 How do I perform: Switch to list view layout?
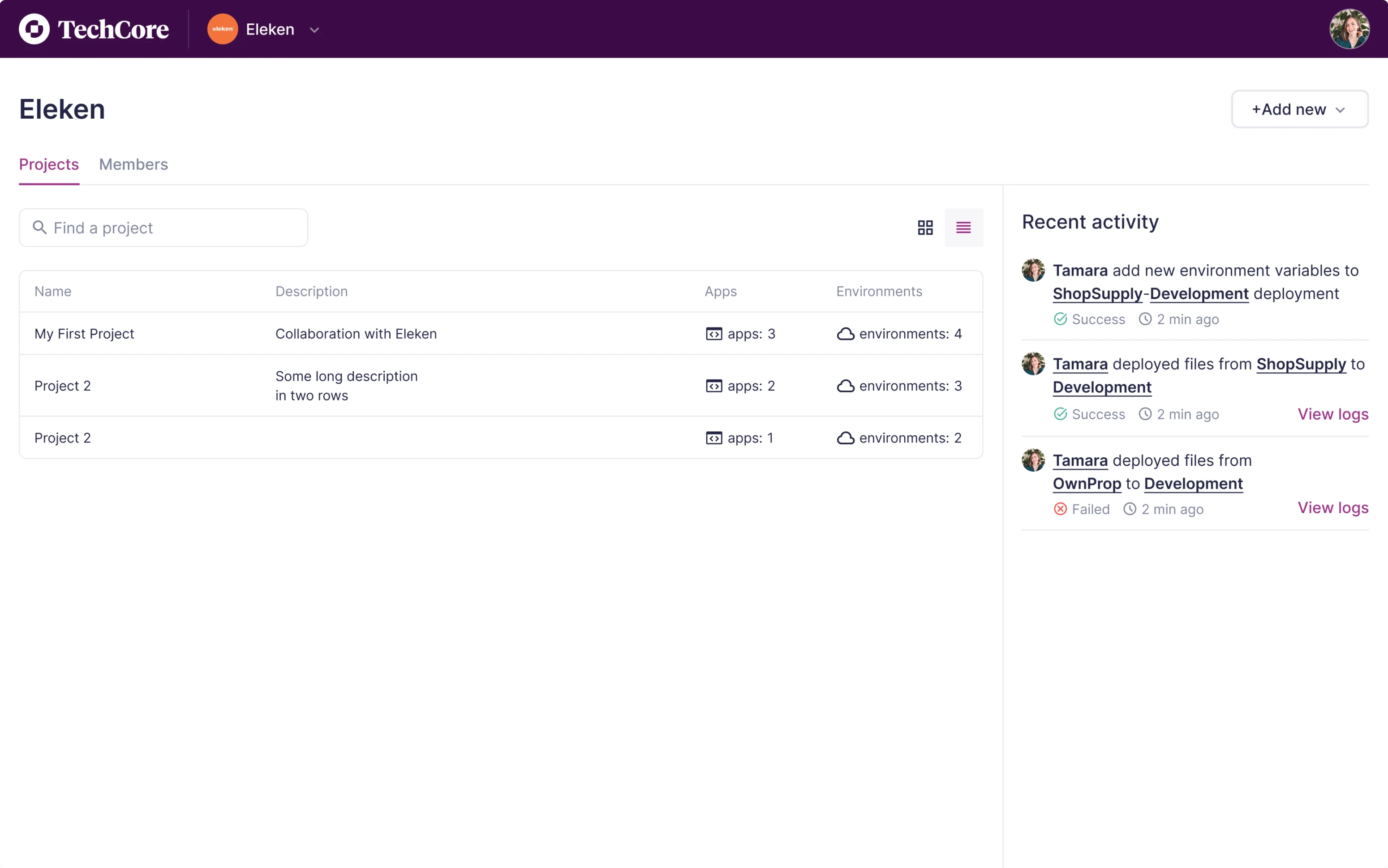point(964,228)
